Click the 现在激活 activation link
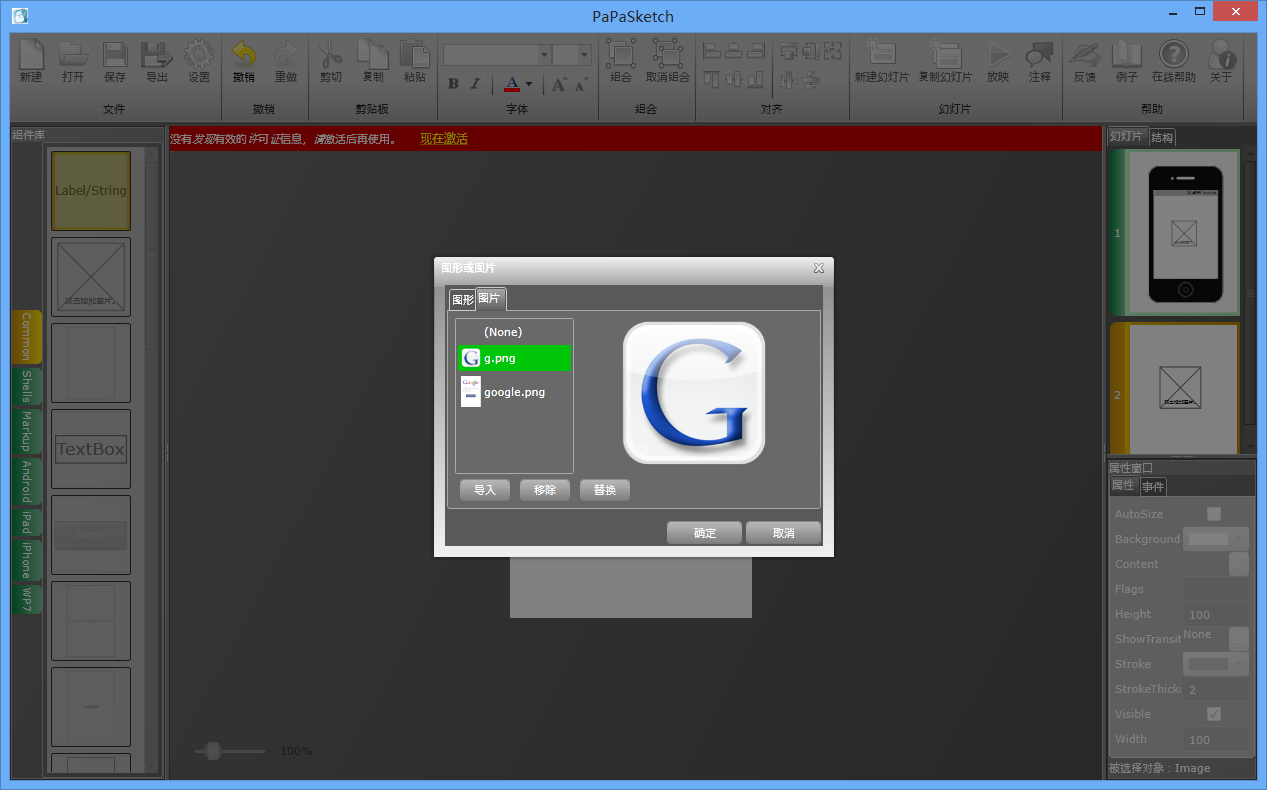The height and width of the screenshot is (790, 1267). tap(444, 139)
